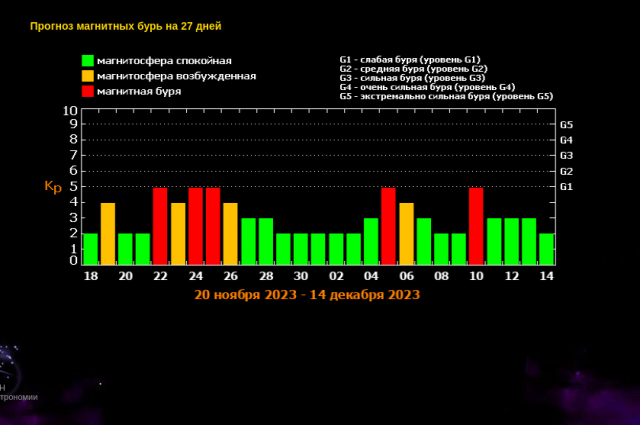Click the G4 label on right axis

click(x=567, y=140)
